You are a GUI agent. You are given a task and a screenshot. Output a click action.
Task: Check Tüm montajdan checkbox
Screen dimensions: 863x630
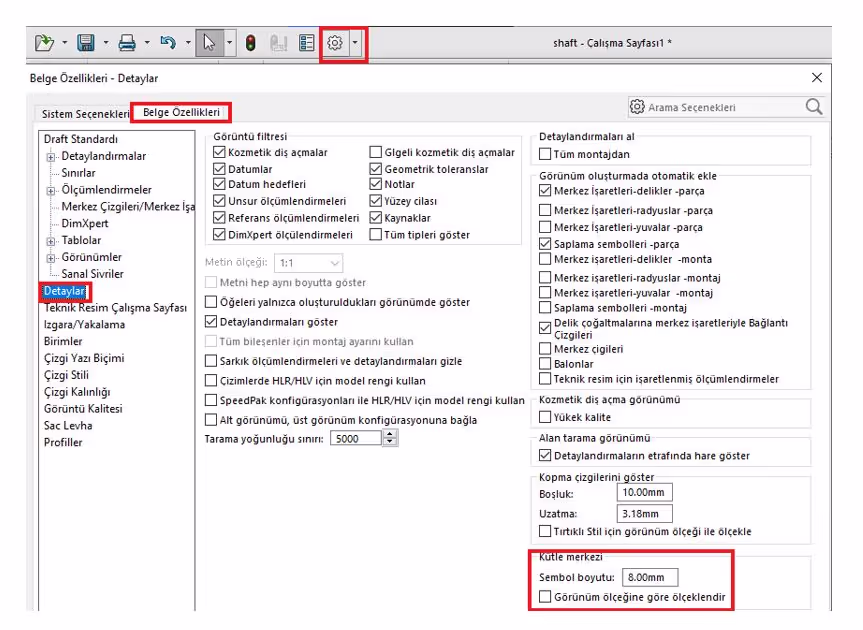coord(545,154)
